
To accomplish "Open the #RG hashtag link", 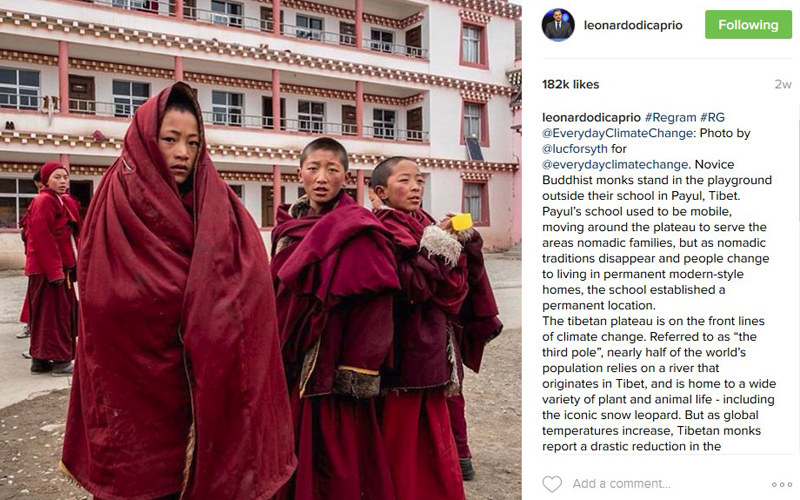I will pyautogui.click(x=712, y=117).
